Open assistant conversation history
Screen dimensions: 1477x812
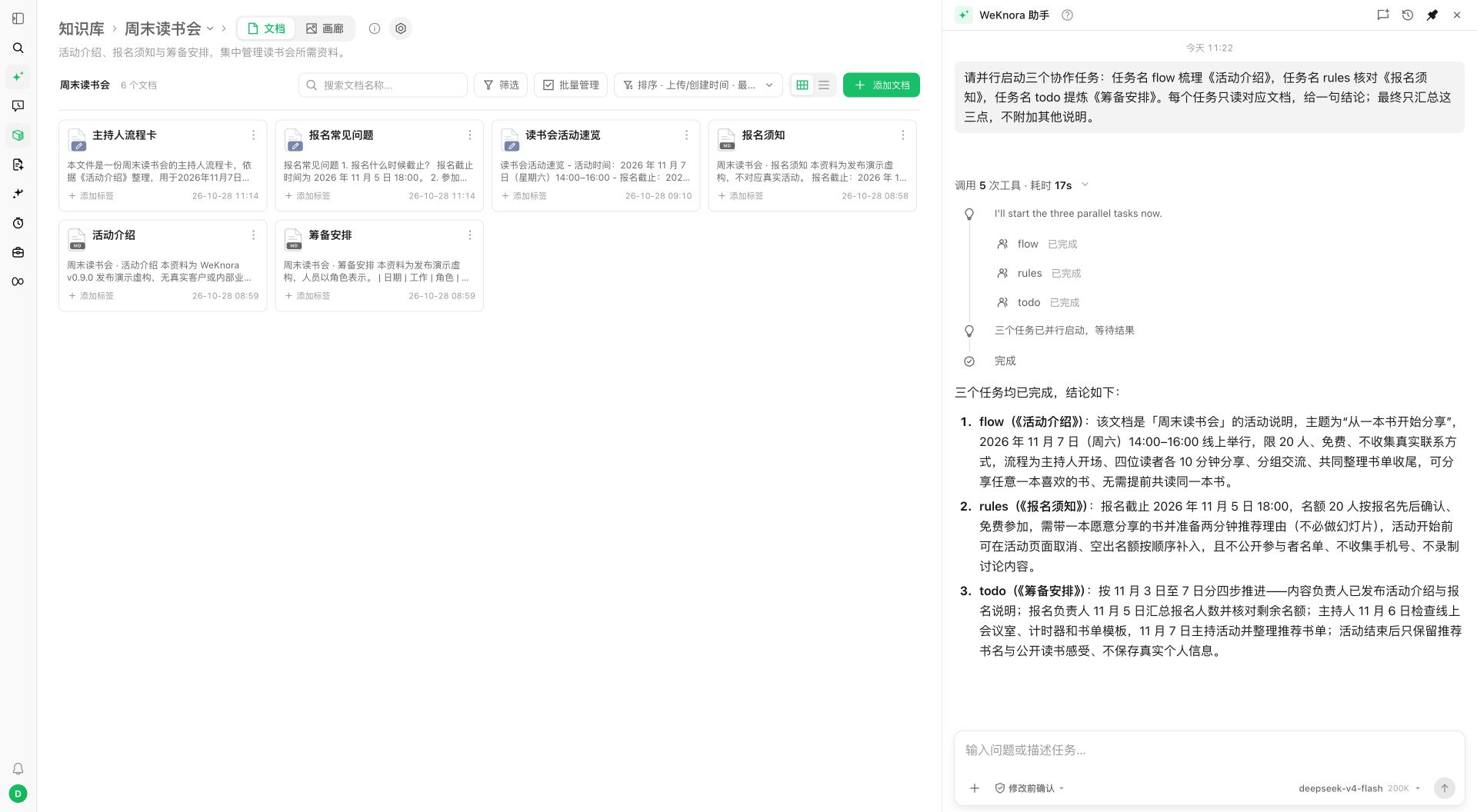[x=1408, y=15]
